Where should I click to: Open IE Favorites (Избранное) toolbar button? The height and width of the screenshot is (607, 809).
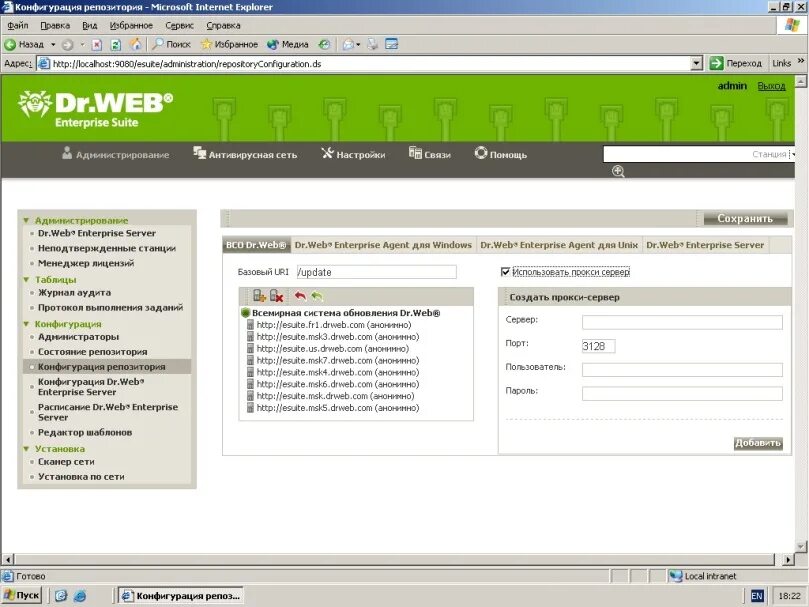point(230,44)
